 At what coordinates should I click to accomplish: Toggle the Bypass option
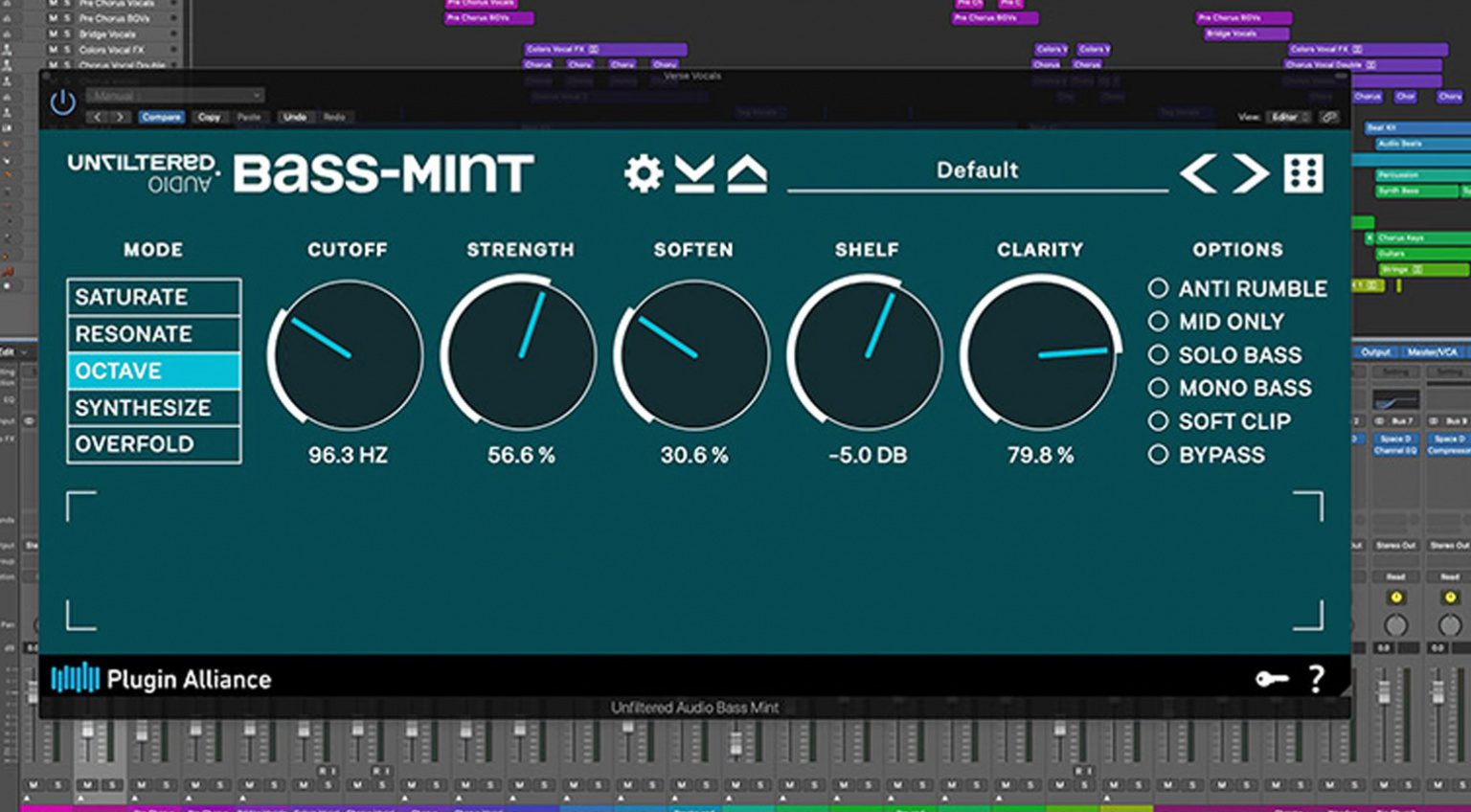click(1158, 455)
